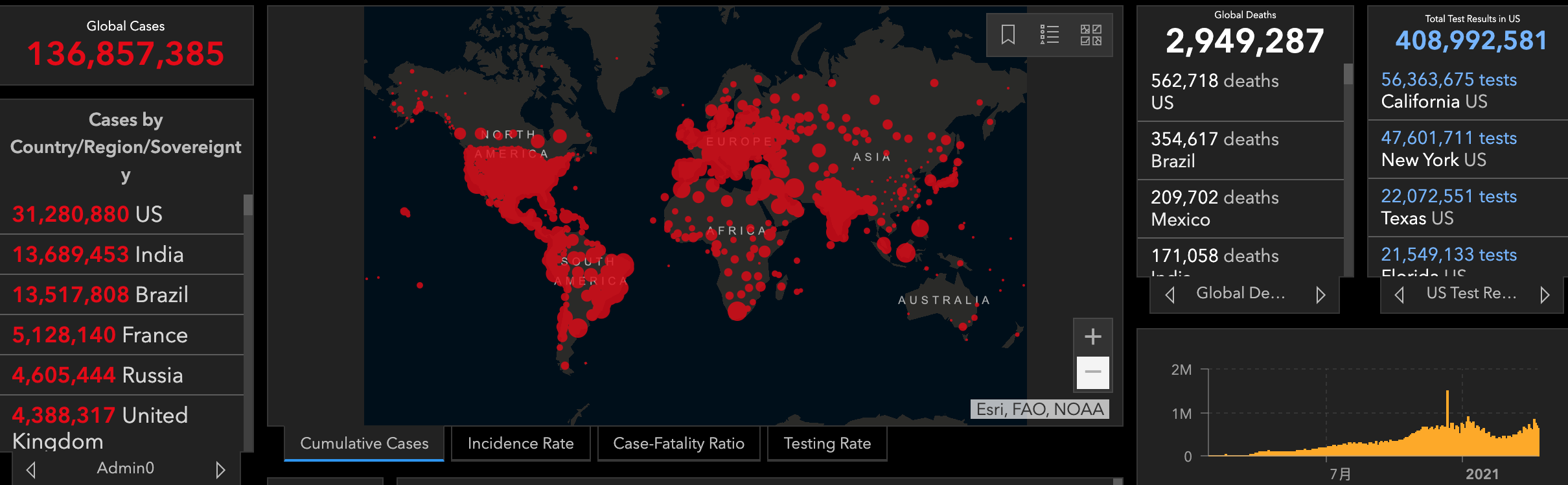Select India in cases by country list
1568x485 pixels.
98,255
